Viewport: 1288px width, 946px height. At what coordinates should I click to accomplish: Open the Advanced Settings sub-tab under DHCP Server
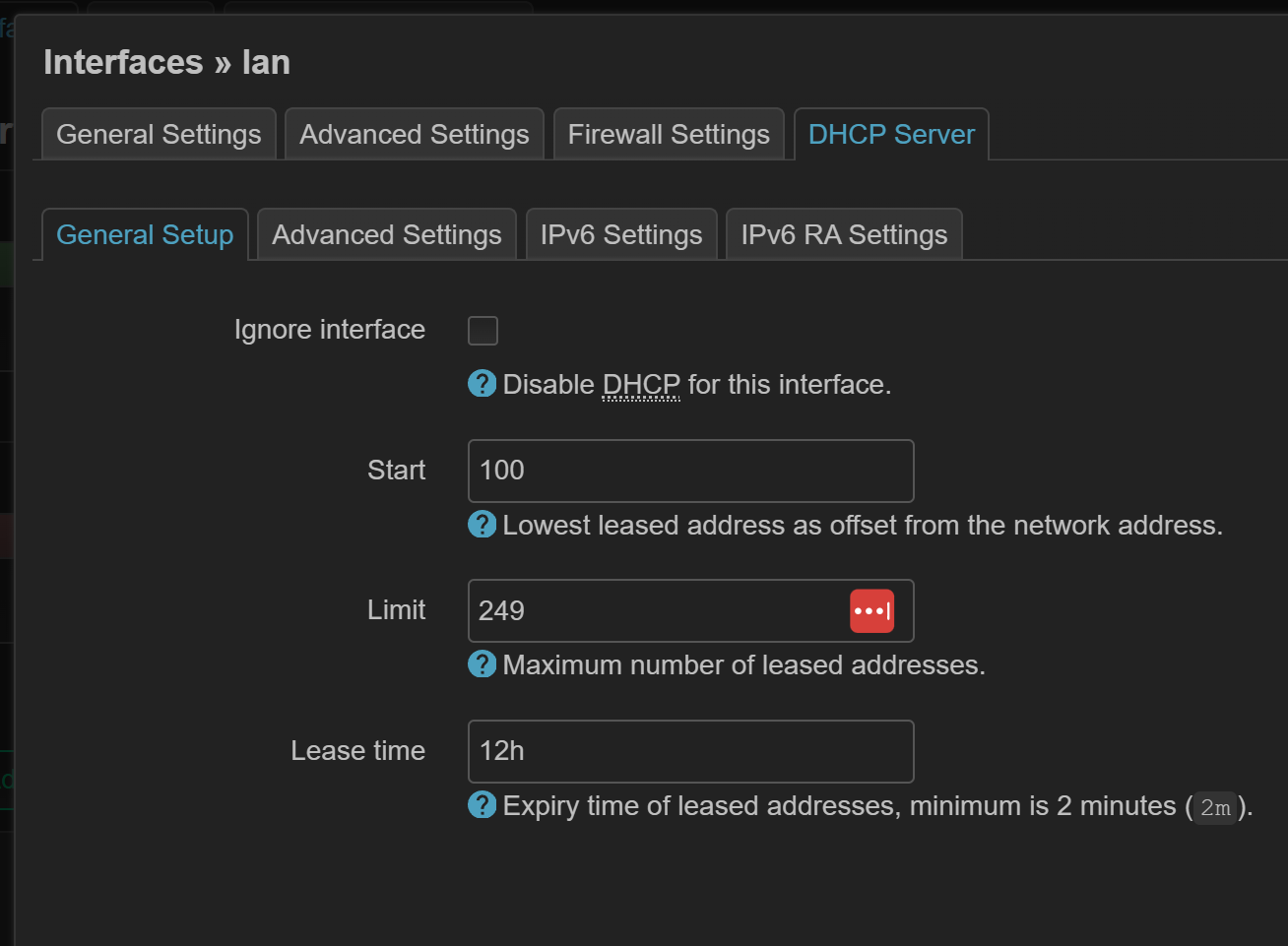tap(387, 234)
